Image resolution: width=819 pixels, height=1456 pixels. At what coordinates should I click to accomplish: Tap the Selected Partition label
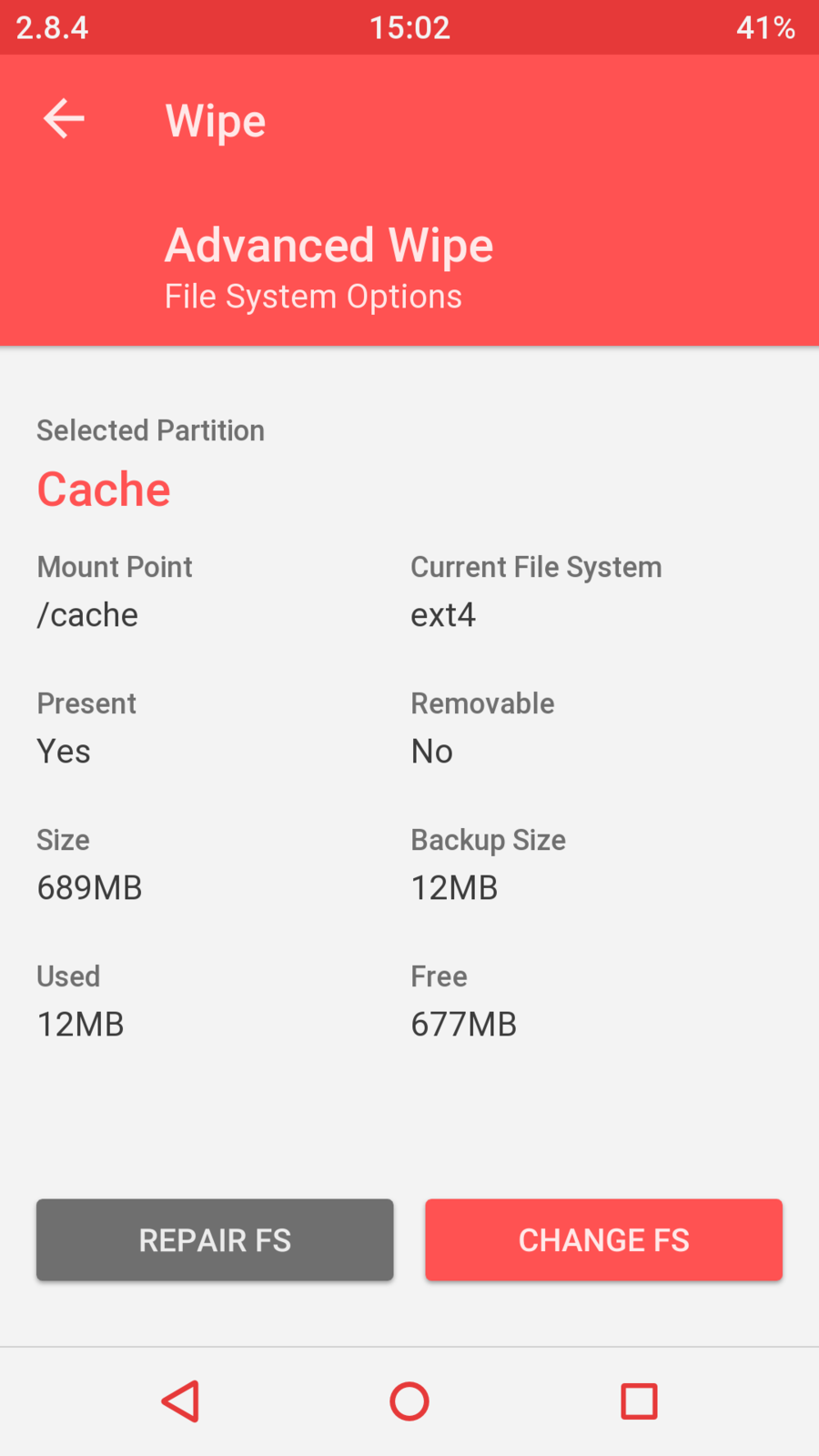point(150,430)
